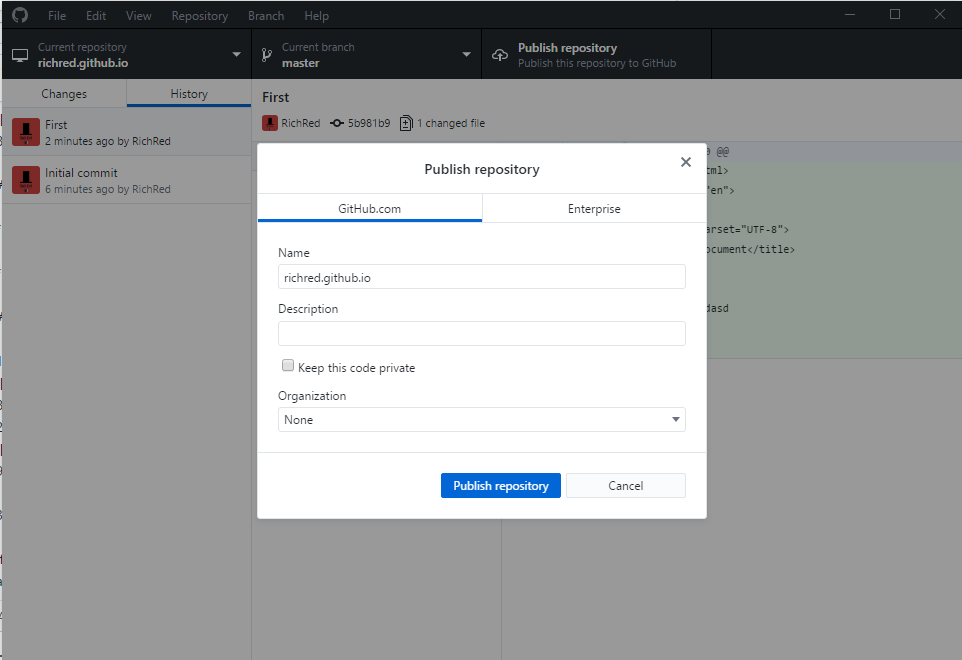962x660 pixels.
Task: Click commit hash icon beside 5b981b9
Action: pyautogui.click(x=337, y=123)
